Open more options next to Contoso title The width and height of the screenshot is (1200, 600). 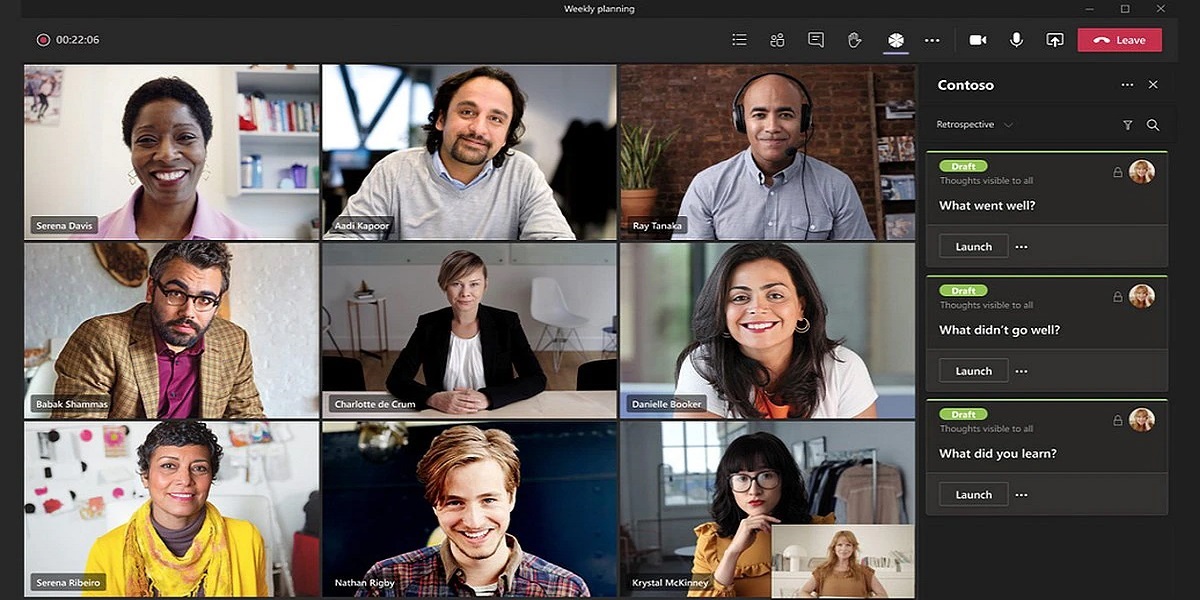[x=1127, y=85]
